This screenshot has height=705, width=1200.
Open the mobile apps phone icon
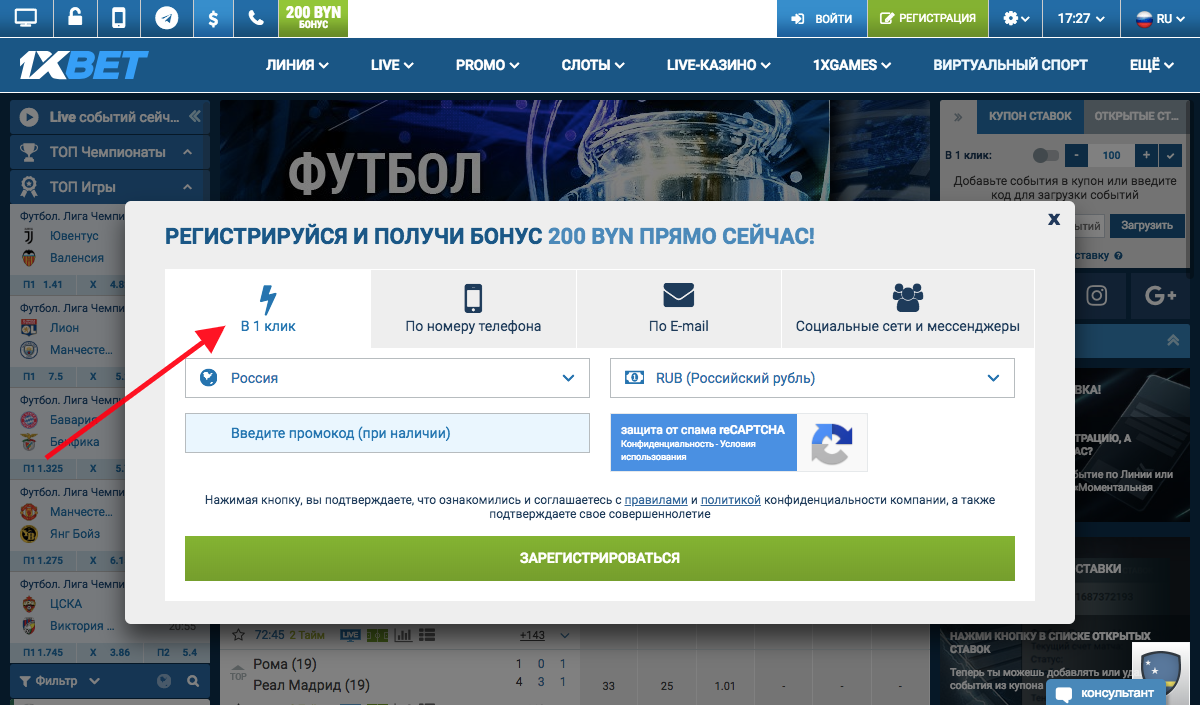[119, 18]
